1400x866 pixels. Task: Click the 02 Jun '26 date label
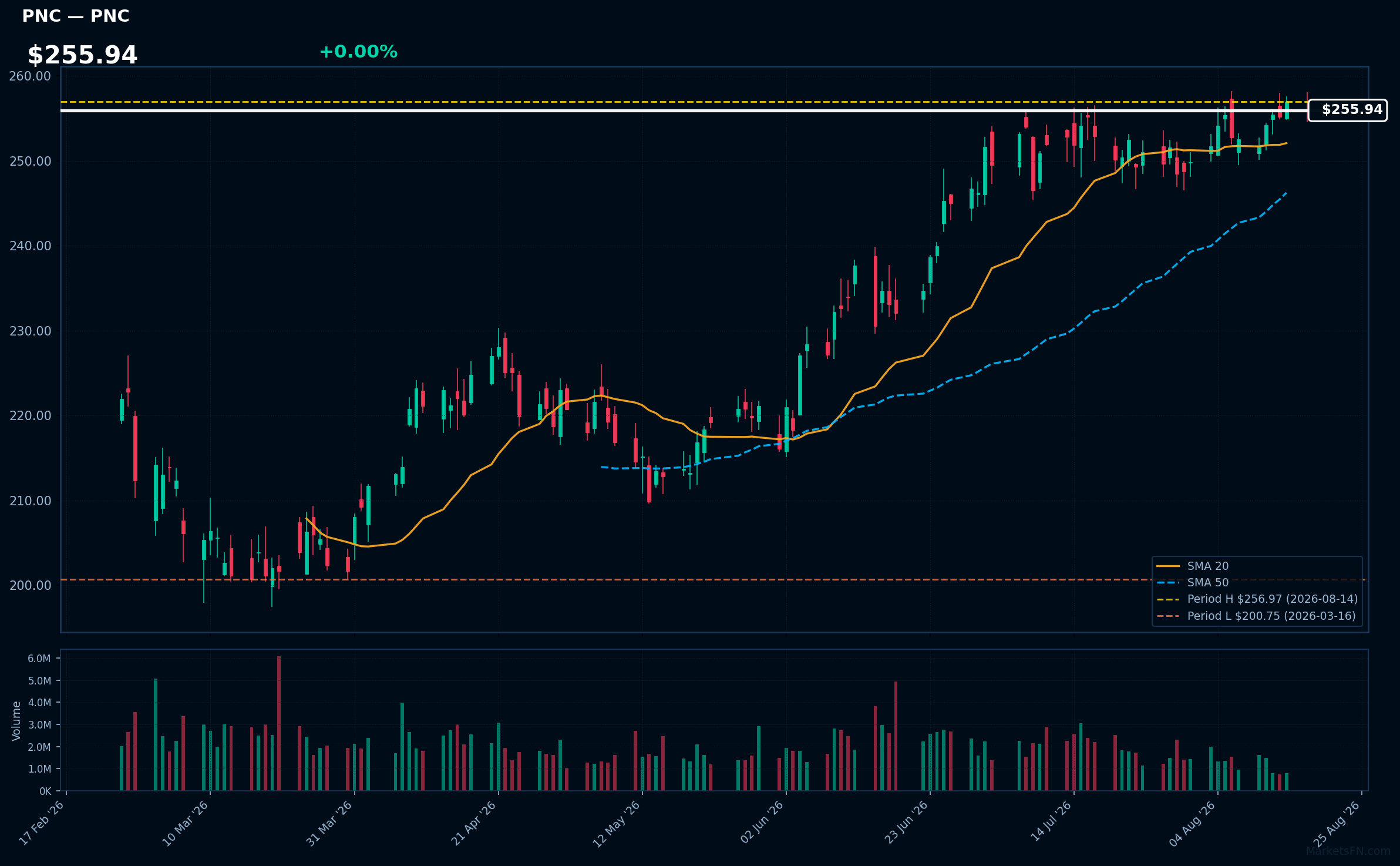point(762,823)
